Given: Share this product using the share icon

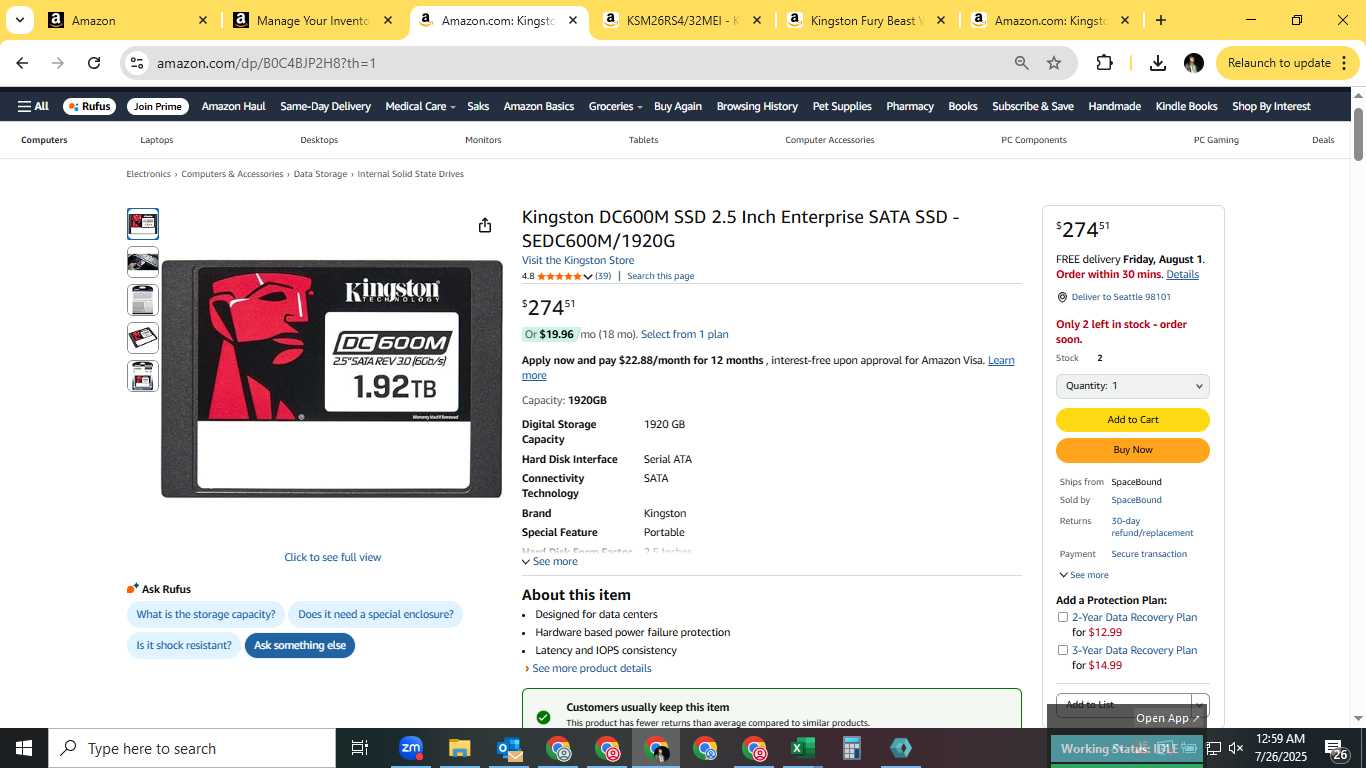Looking at the screenshot, I should coord(485,226).
